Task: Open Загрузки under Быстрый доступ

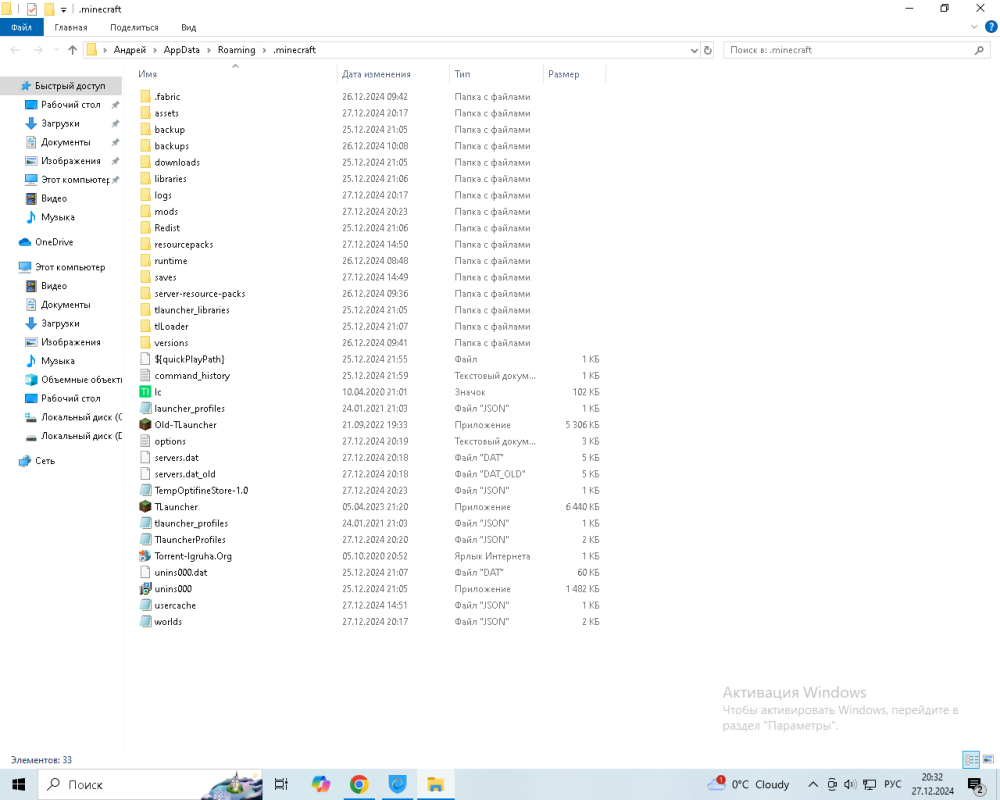Action: (x=61, y=123)
